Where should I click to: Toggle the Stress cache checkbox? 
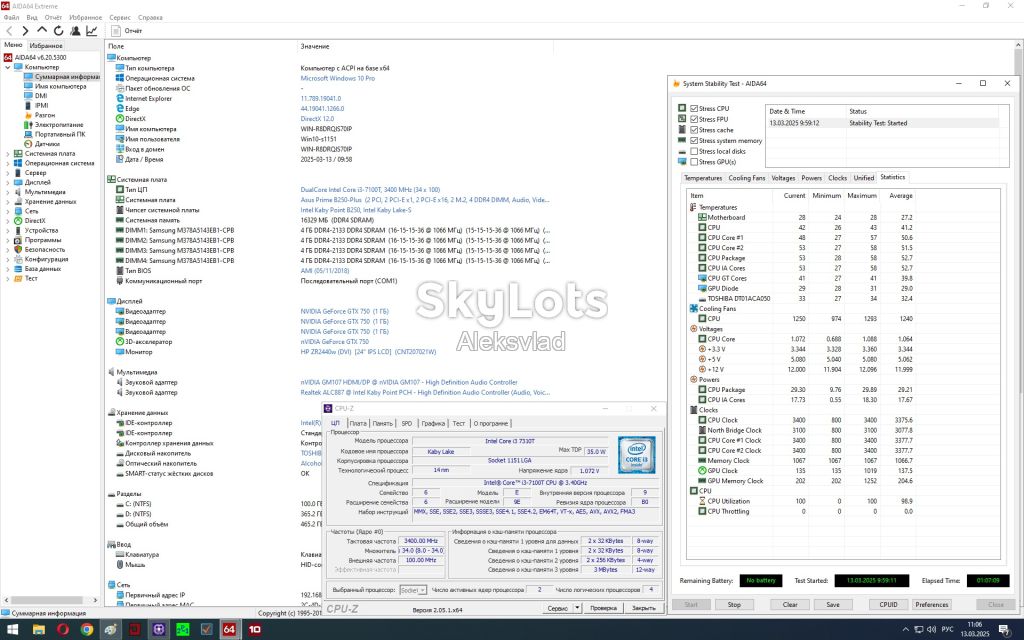[x=694, y=130]
